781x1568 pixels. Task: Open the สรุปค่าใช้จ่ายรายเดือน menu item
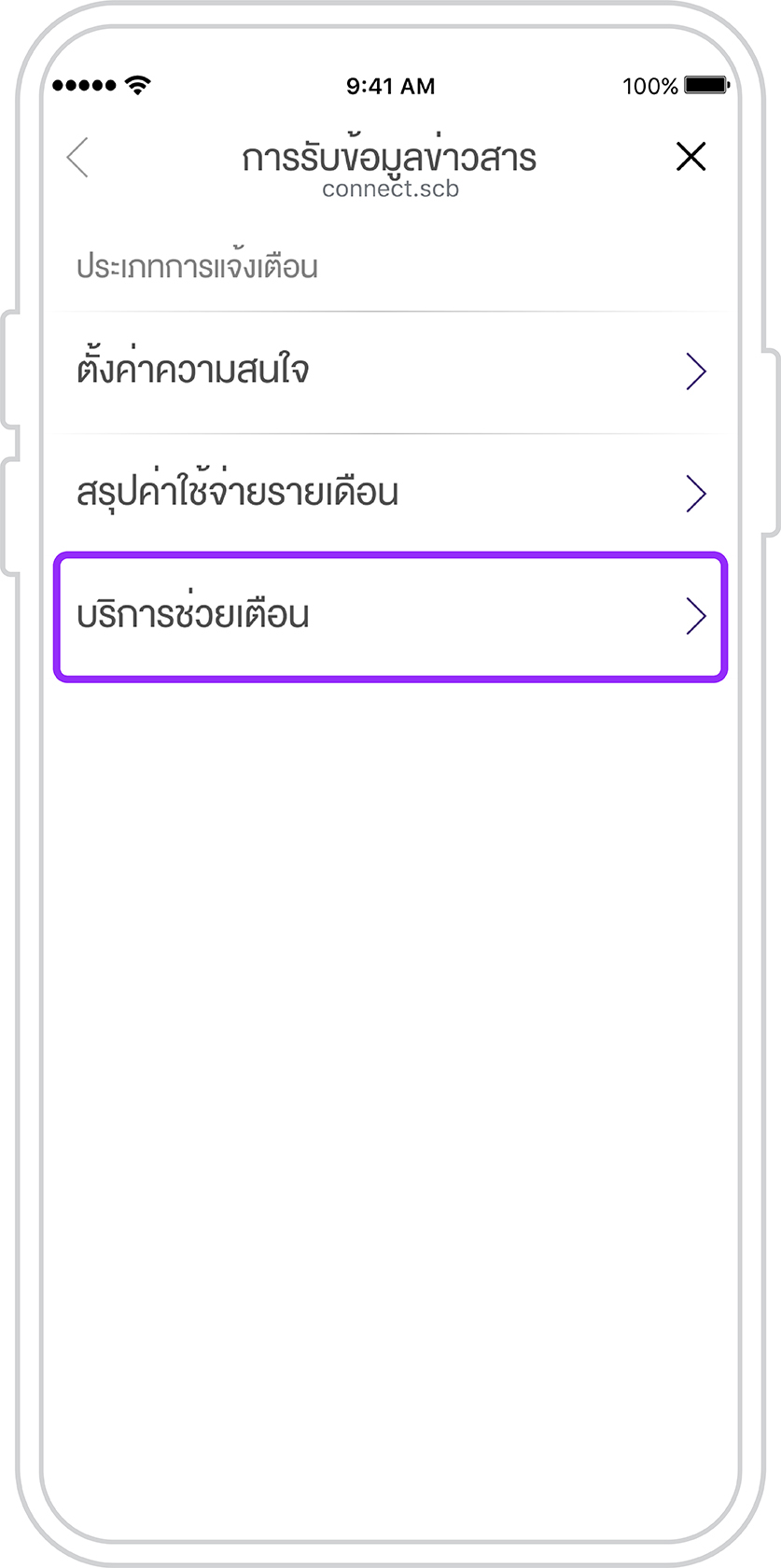coord(390,494)
